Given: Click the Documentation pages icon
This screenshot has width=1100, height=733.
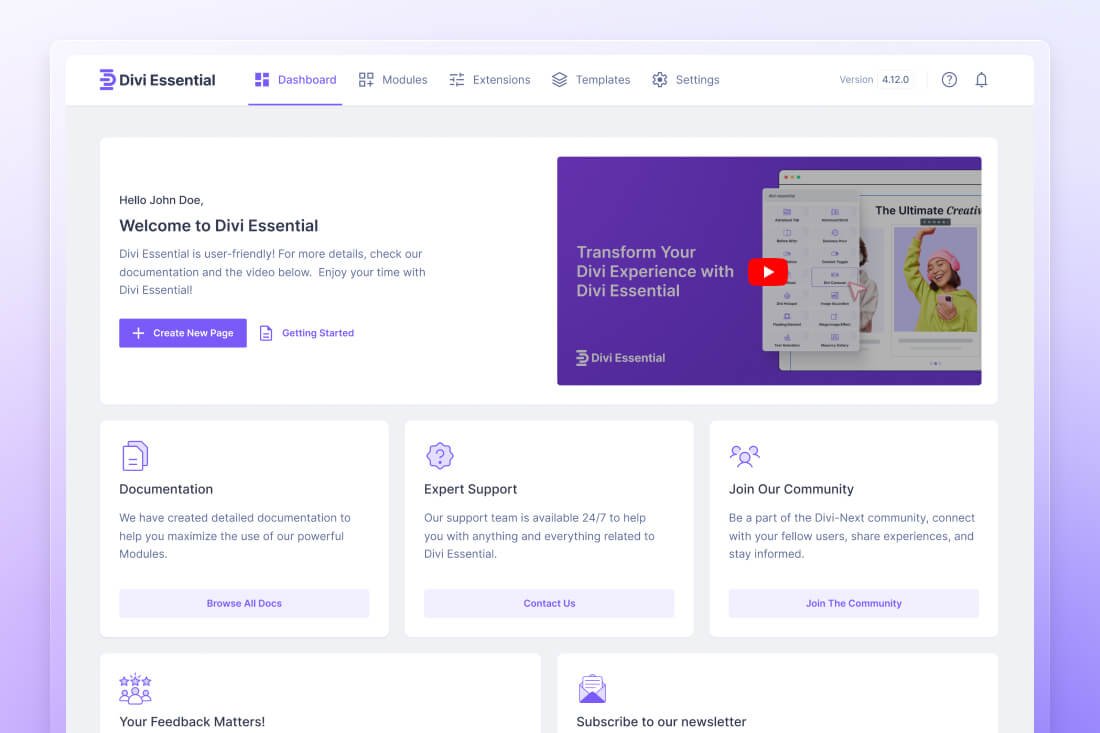Looking at the screenshot, I should pos(134,456).
